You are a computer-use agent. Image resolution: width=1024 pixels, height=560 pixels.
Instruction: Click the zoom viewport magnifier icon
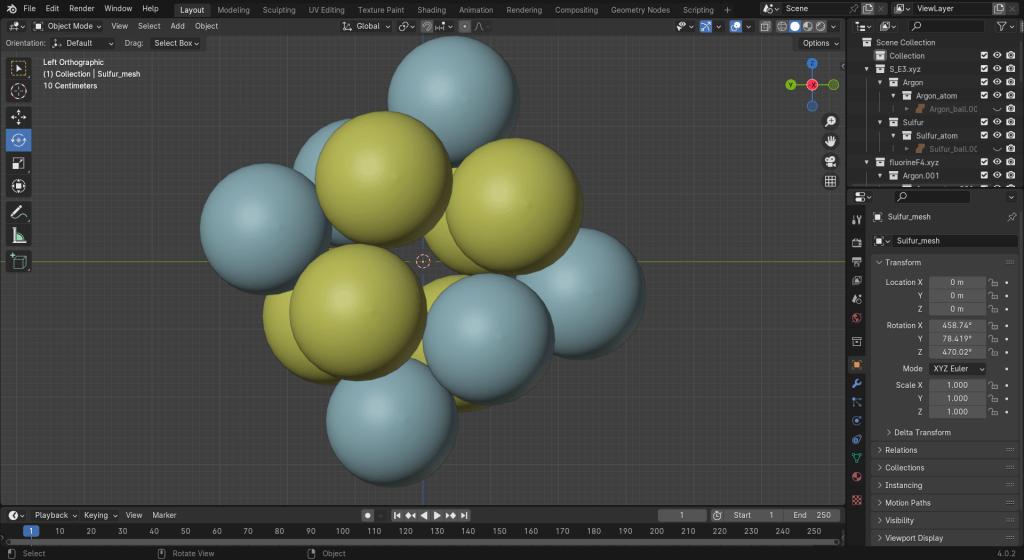coord(830,121)
